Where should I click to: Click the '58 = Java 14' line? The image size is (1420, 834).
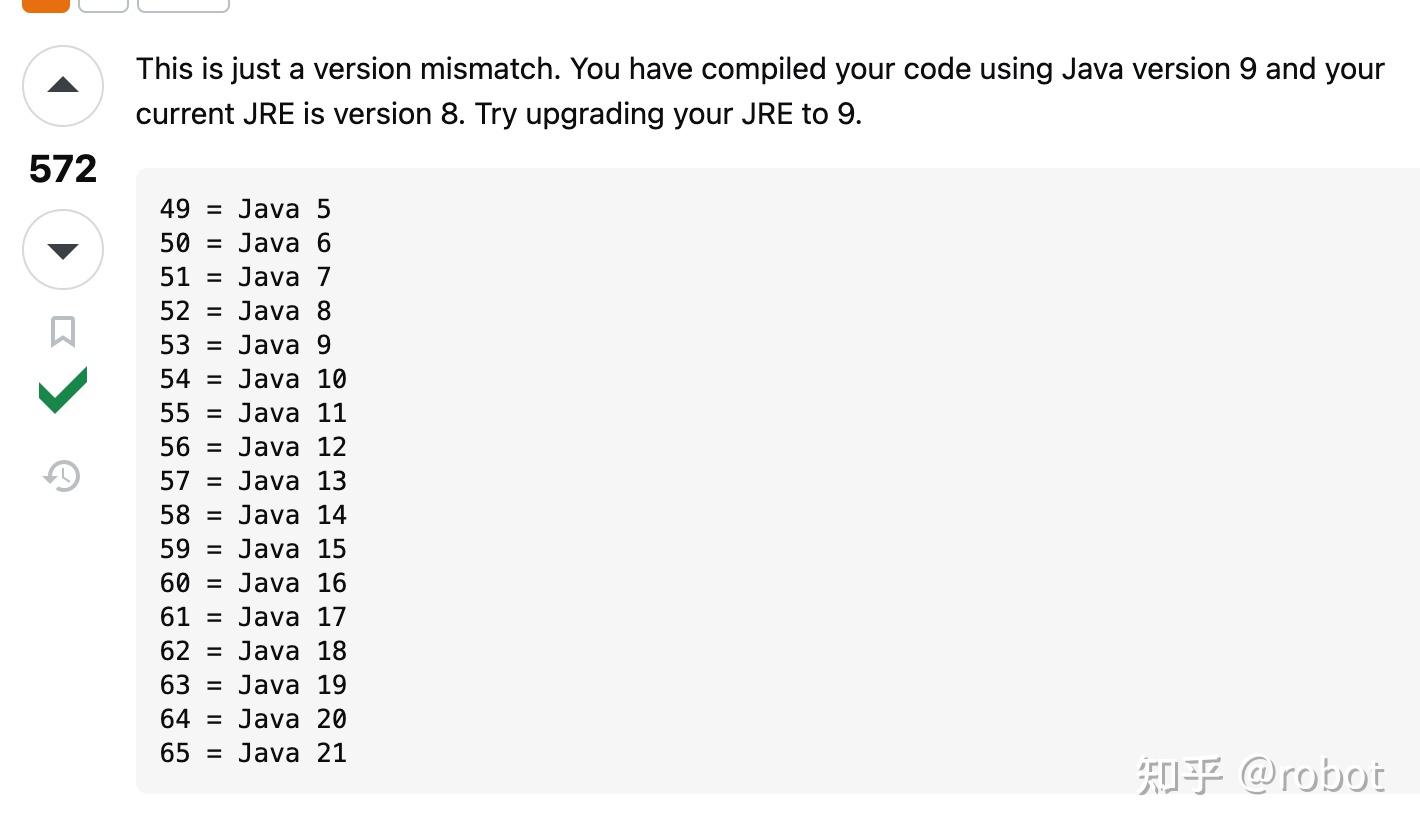[253, 515]
